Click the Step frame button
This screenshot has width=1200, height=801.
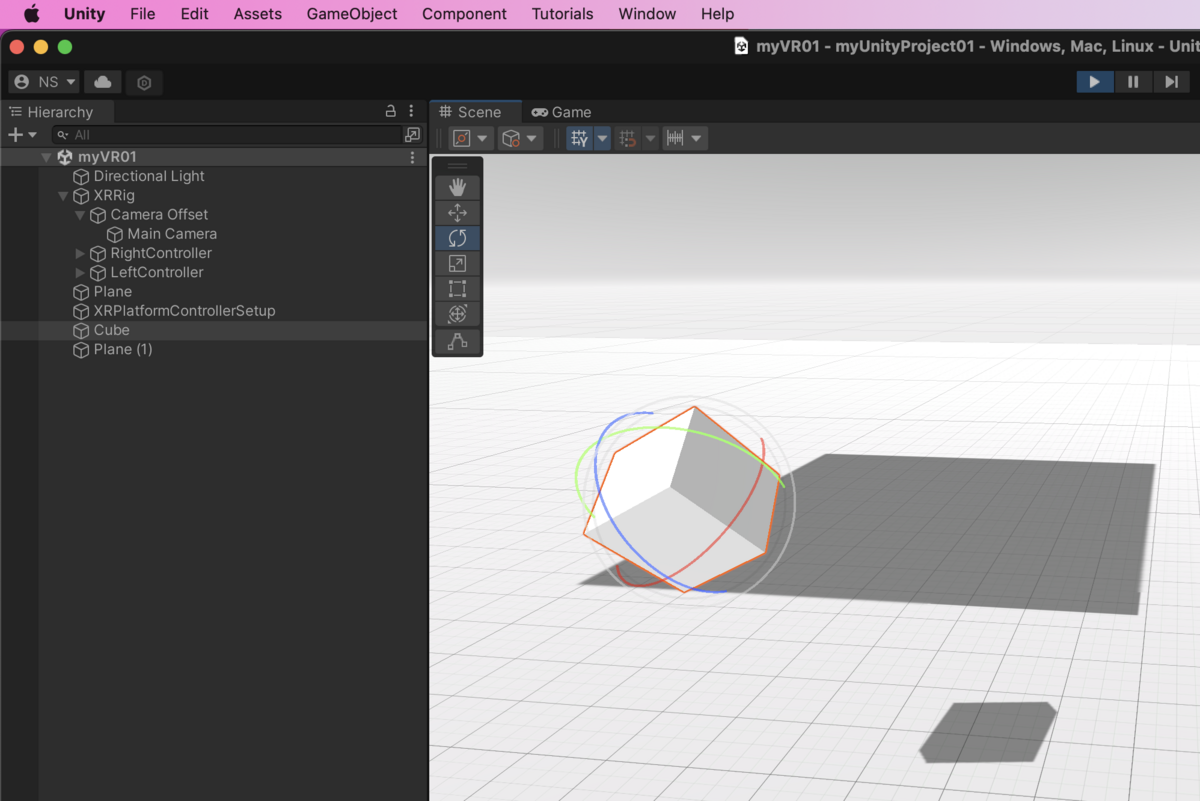1171,82
